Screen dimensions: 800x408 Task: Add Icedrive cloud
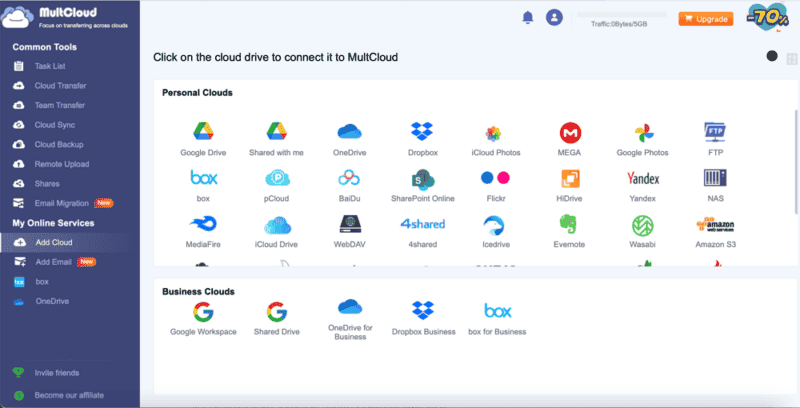click(x=494, y=225)
